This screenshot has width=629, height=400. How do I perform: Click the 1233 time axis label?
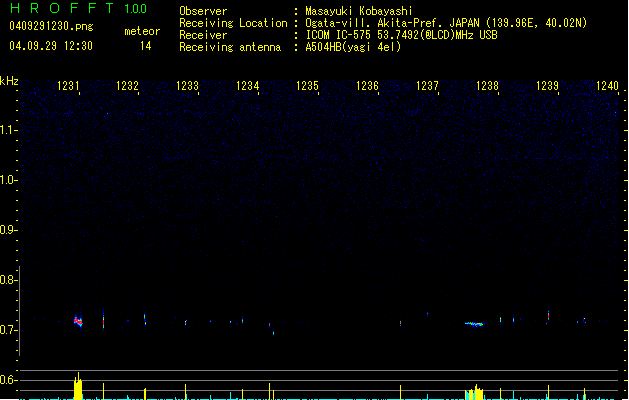point(187,86)
